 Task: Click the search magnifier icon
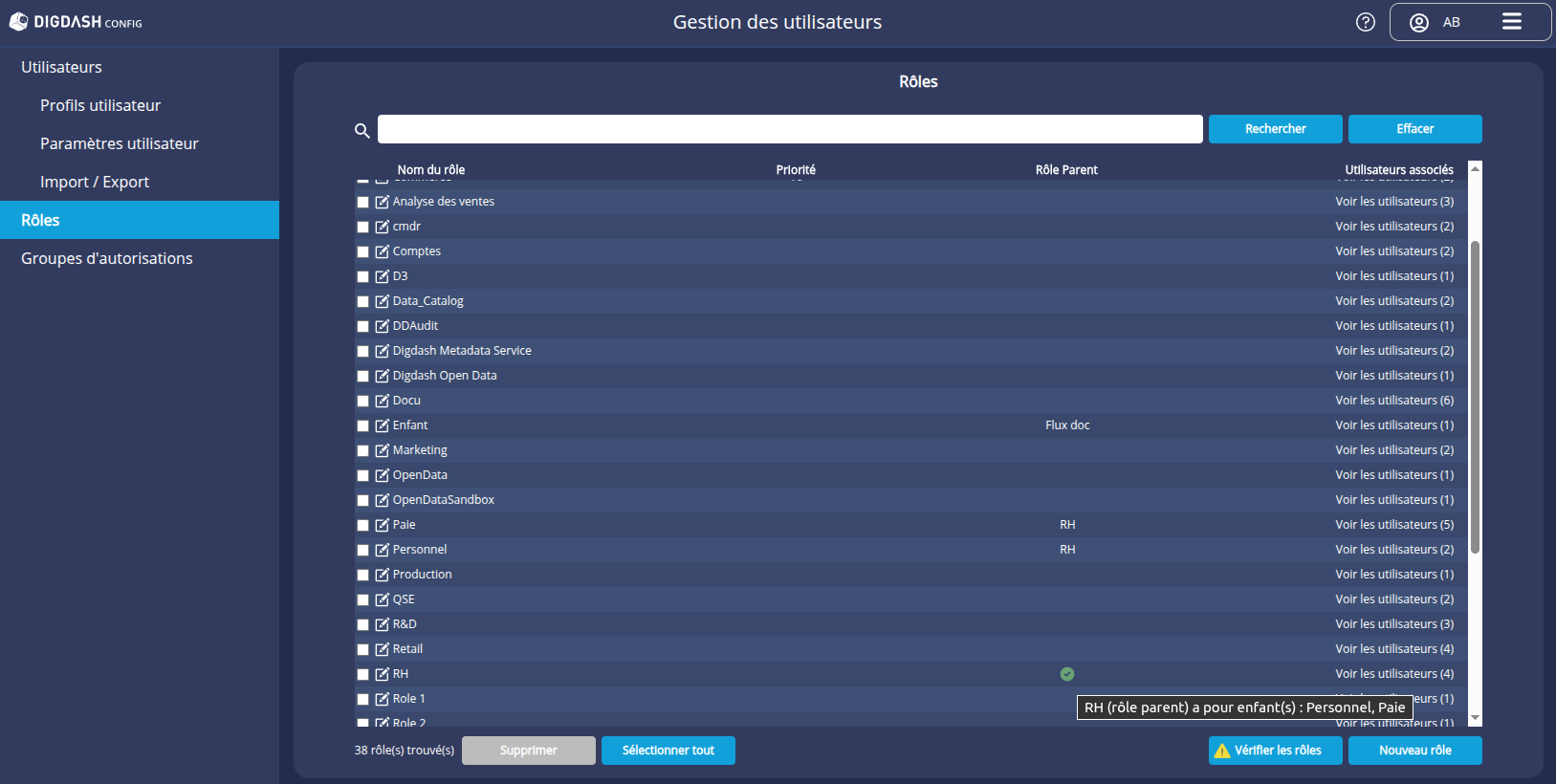[x=362, y=130]
